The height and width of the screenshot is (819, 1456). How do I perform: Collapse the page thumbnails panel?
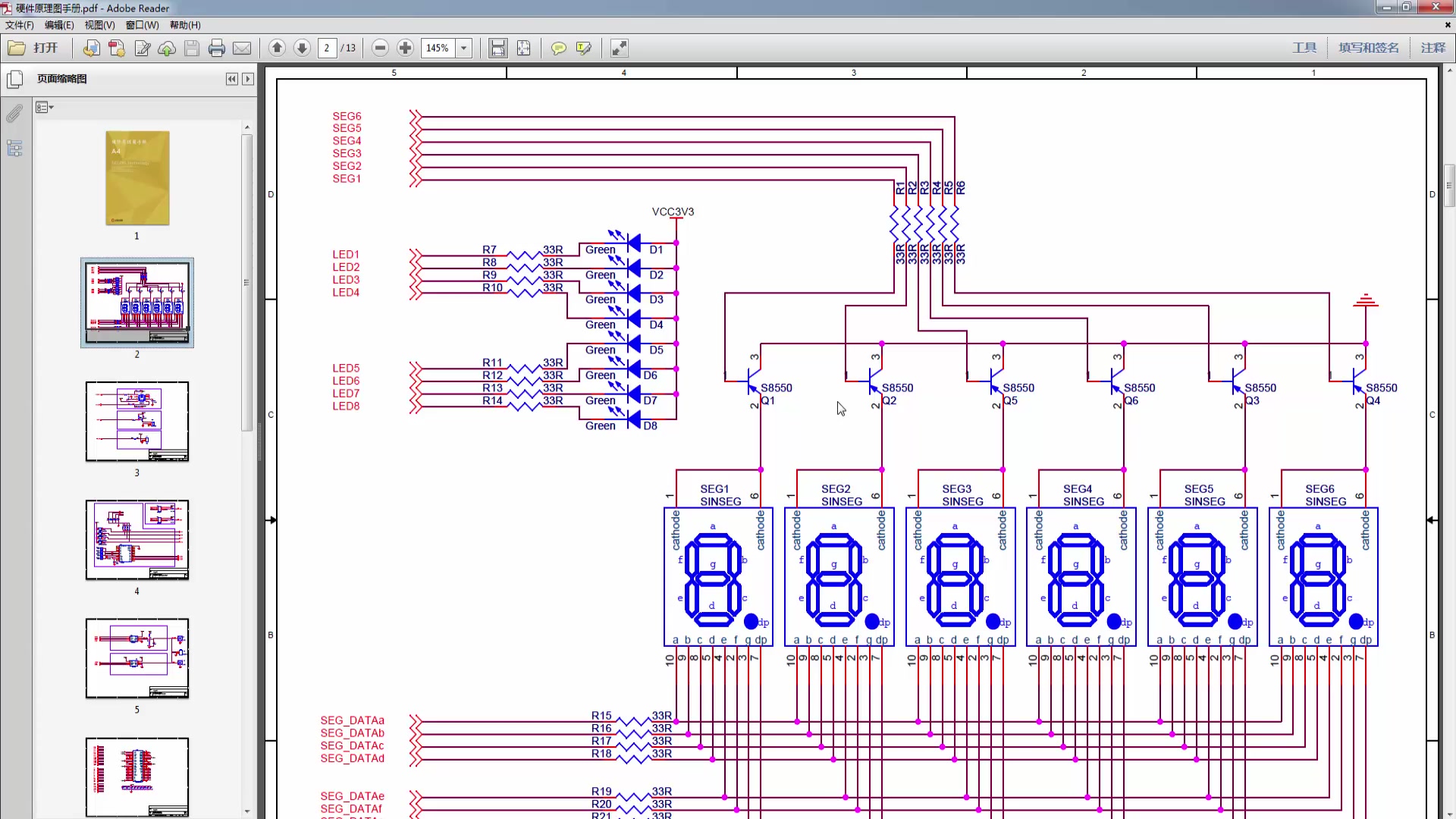(232, 79)
